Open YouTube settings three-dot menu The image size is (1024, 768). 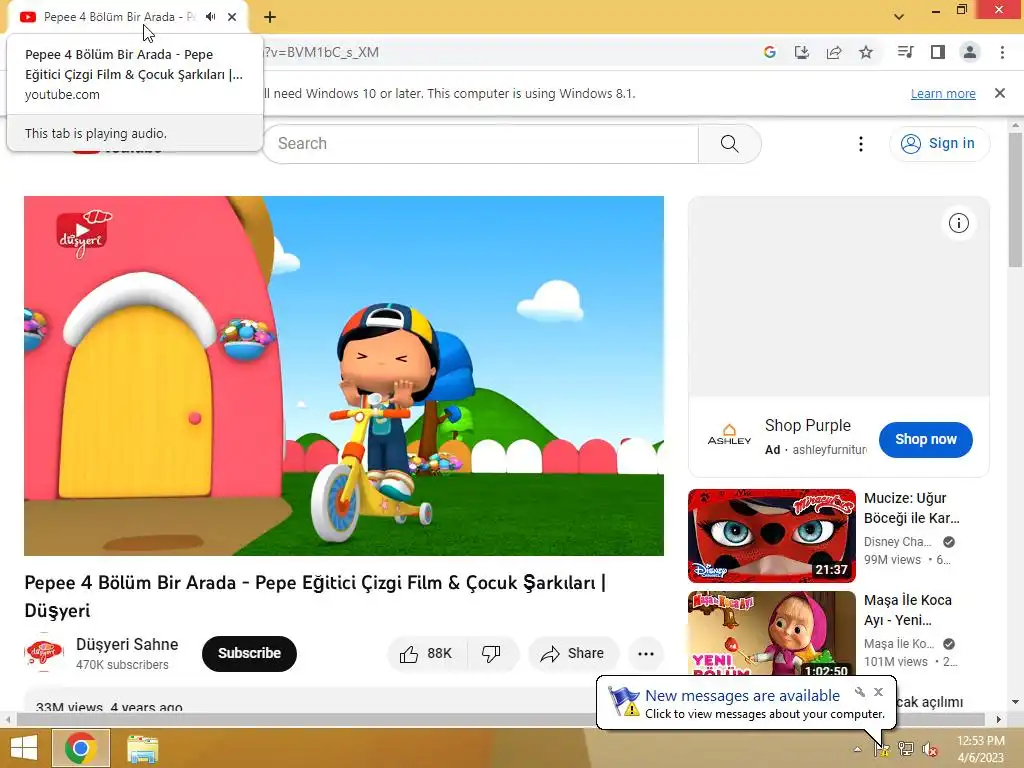point(861,144)
